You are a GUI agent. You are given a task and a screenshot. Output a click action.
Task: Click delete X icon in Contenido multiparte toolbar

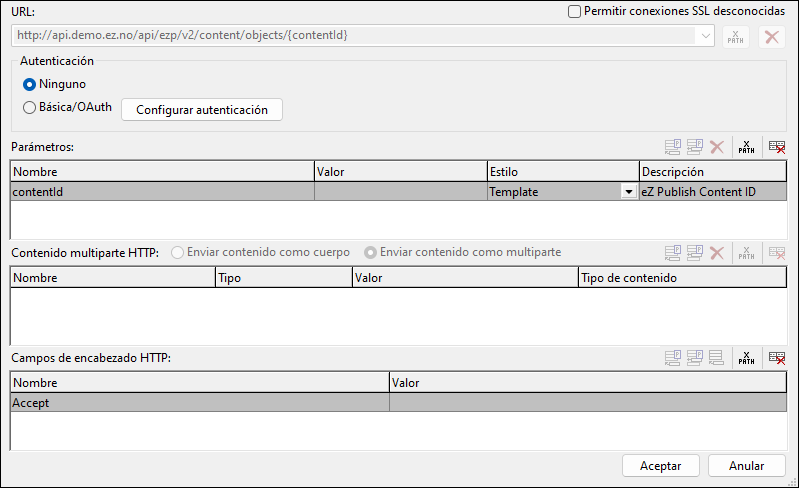(x=717, y=253)
